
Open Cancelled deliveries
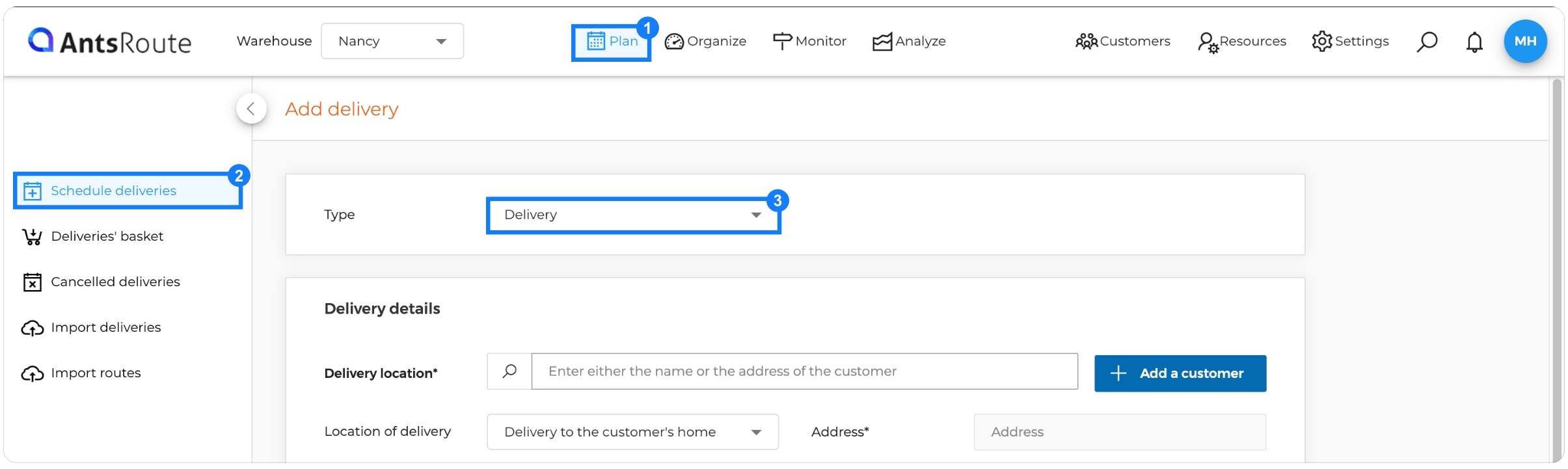tap(101, 282)
